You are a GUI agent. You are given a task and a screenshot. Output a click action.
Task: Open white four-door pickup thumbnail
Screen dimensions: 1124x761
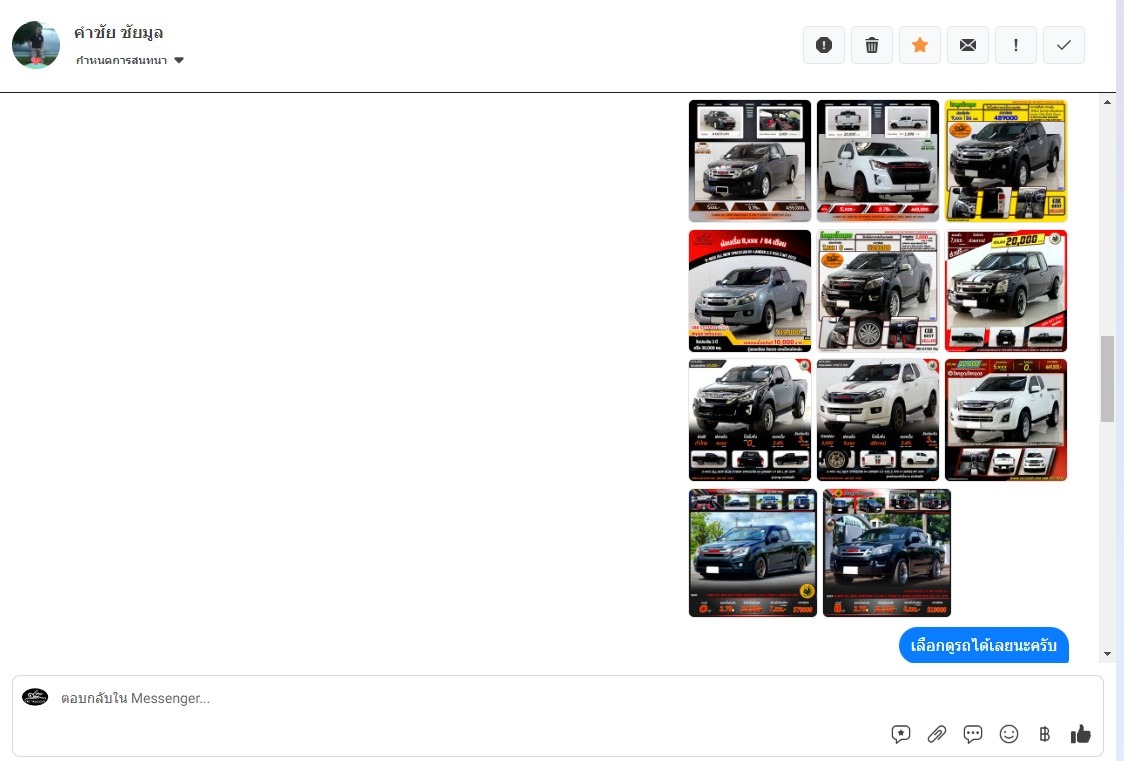click(x=1006, y=420)
